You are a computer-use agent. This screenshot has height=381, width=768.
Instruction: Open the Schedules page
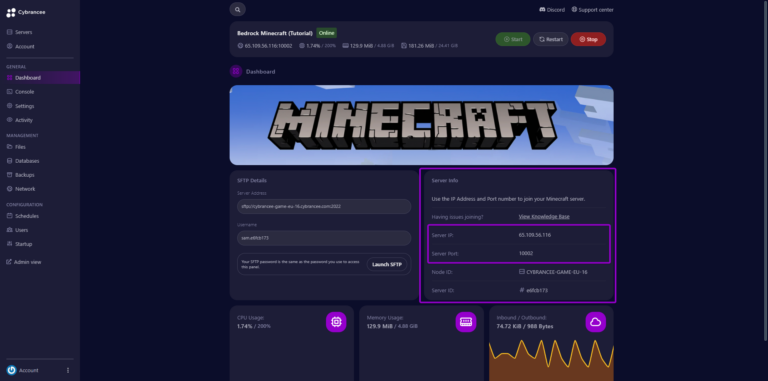point(27,216)
